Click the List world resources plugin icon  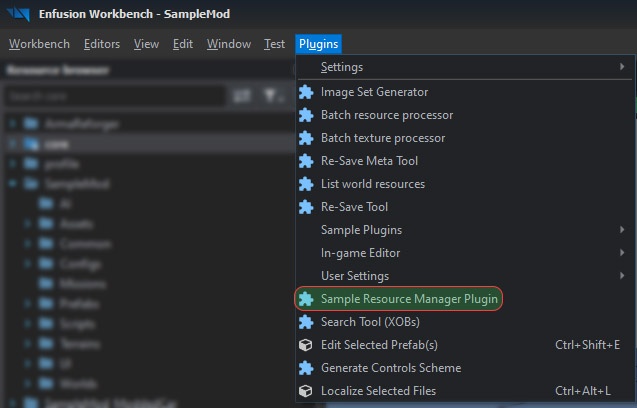307,184
